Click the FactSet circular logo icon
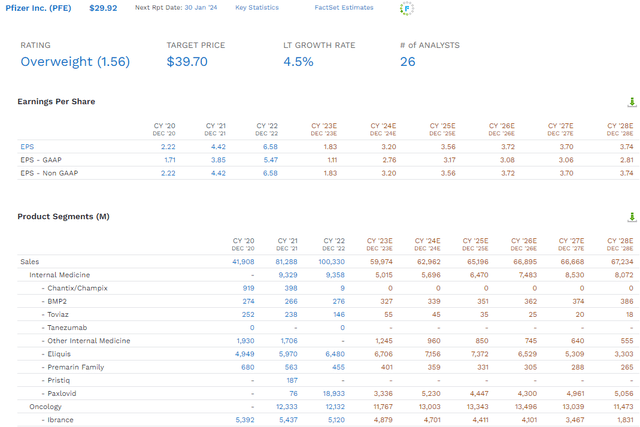 (407, 8)
